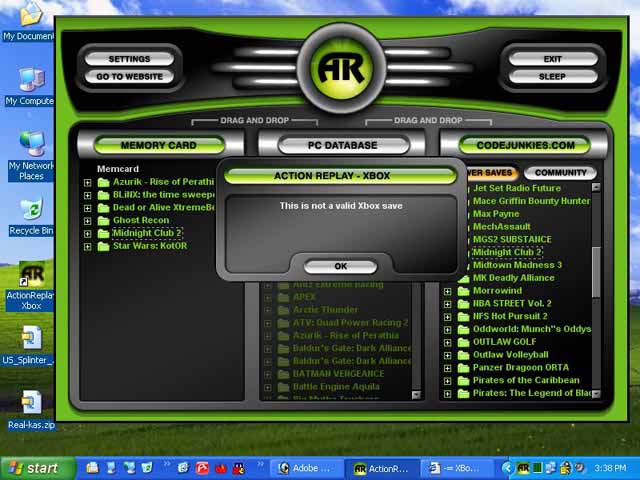Click the Codejunkies list scroll up arrow
Screen dimensions: 640x480
[x=596, y=187]
